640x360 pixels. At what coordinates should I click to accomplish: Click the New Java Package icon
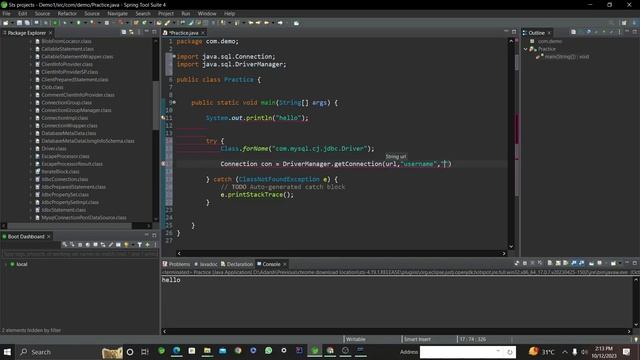[136, 23]
